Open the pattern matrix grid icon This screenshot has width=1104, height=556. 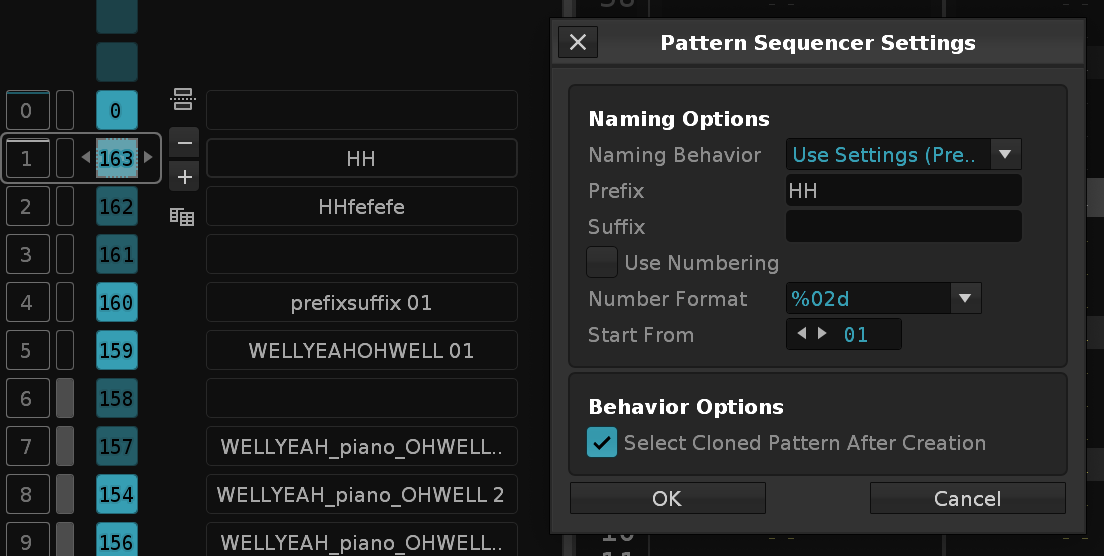coord(182,217)
